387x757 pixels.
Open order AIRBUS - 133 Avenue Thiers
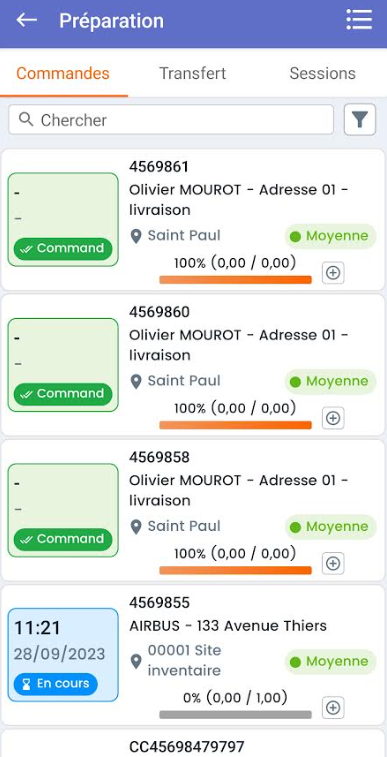228,626
